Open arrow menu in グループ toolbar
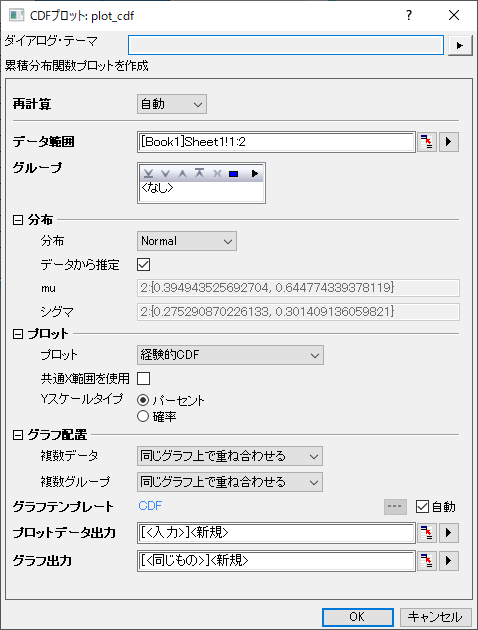Screen dimensions: 478x630 (255, 174)
